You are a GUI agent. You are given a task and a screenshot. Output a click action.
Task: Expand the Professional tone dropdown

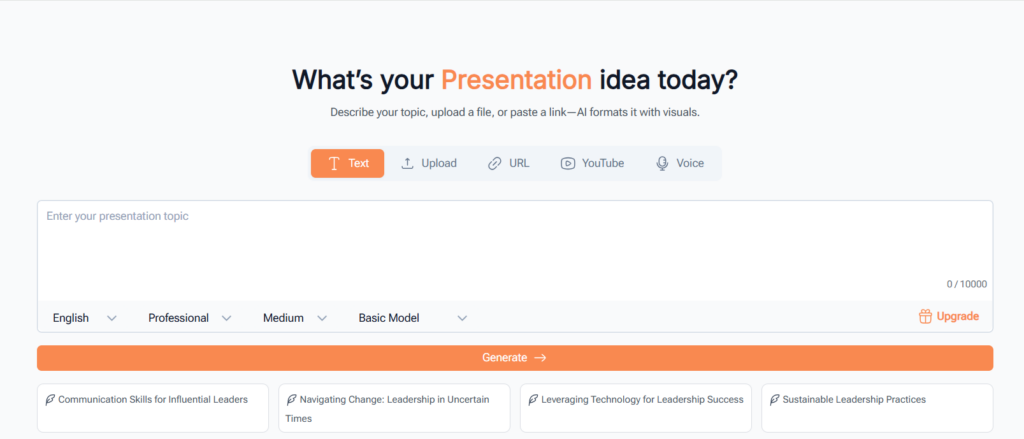tap(189, 318)
